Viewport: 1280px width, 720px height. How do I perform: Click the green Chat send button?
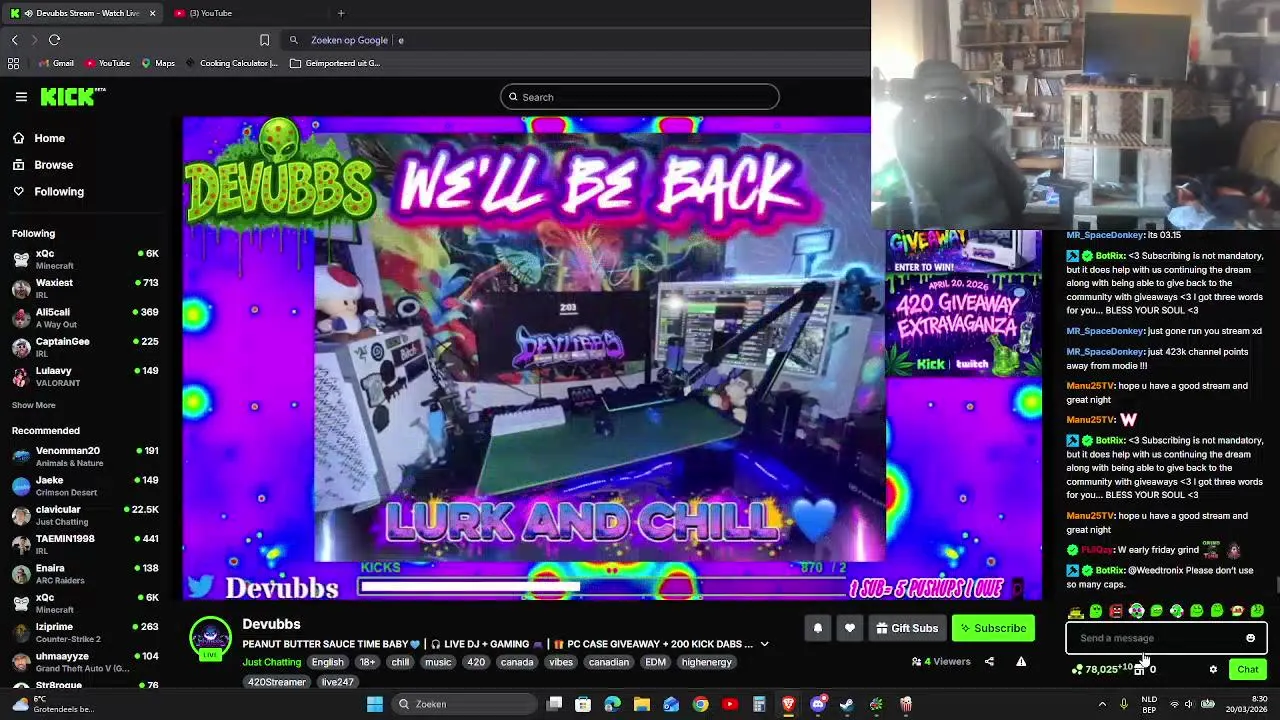(1248, 670)
